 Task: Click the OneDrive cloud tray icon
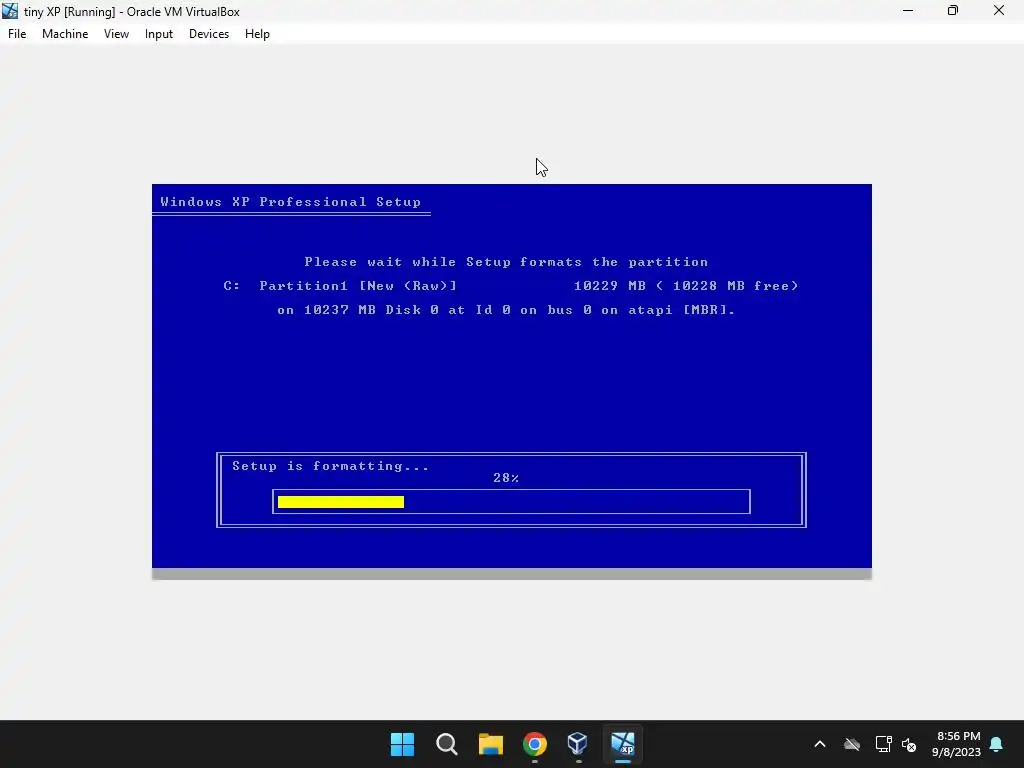pyautogui.click(x=852, y=744)
